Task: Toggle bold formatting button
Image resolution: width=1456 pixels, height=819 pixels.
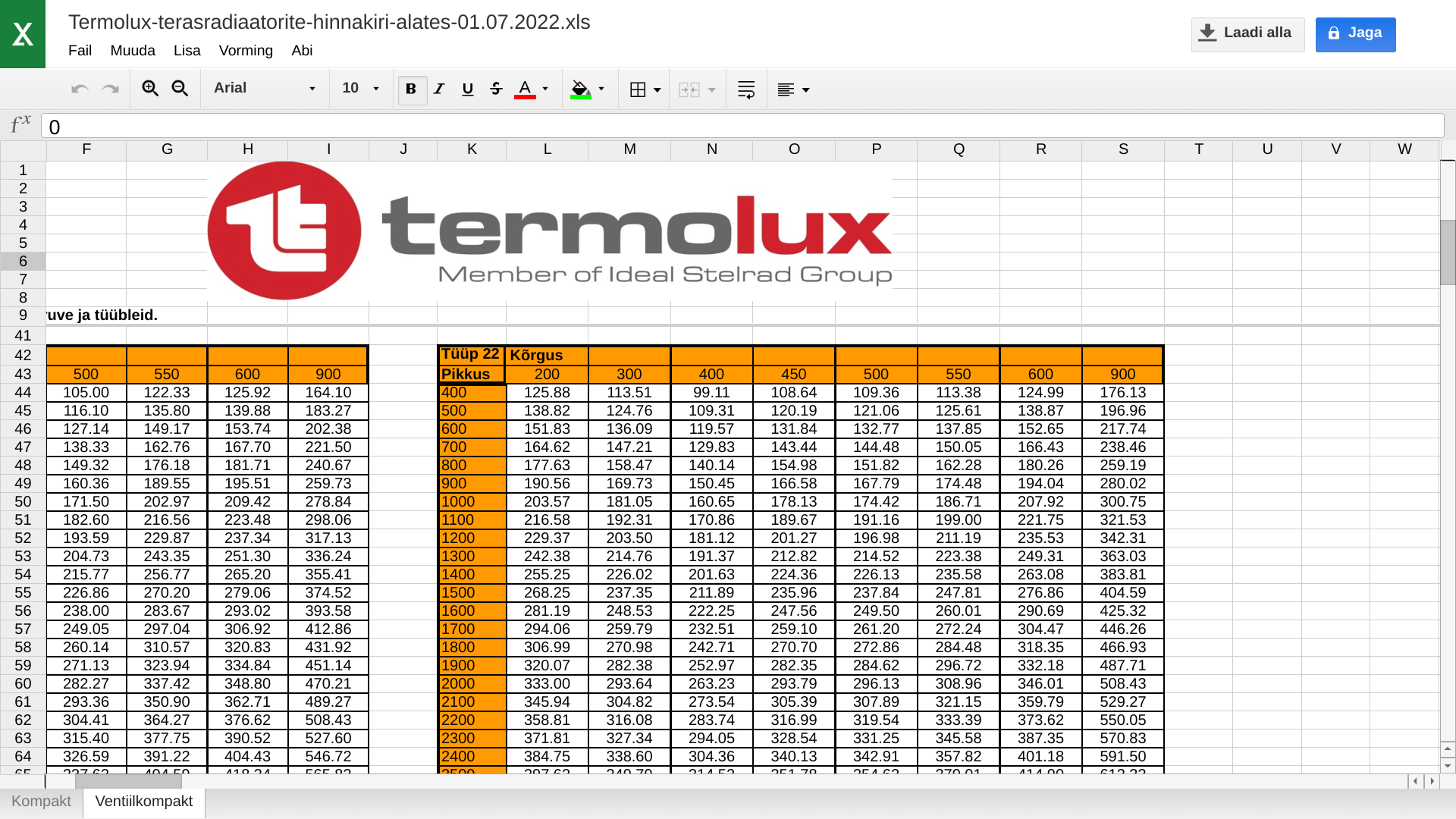Action: coord(412,89)
